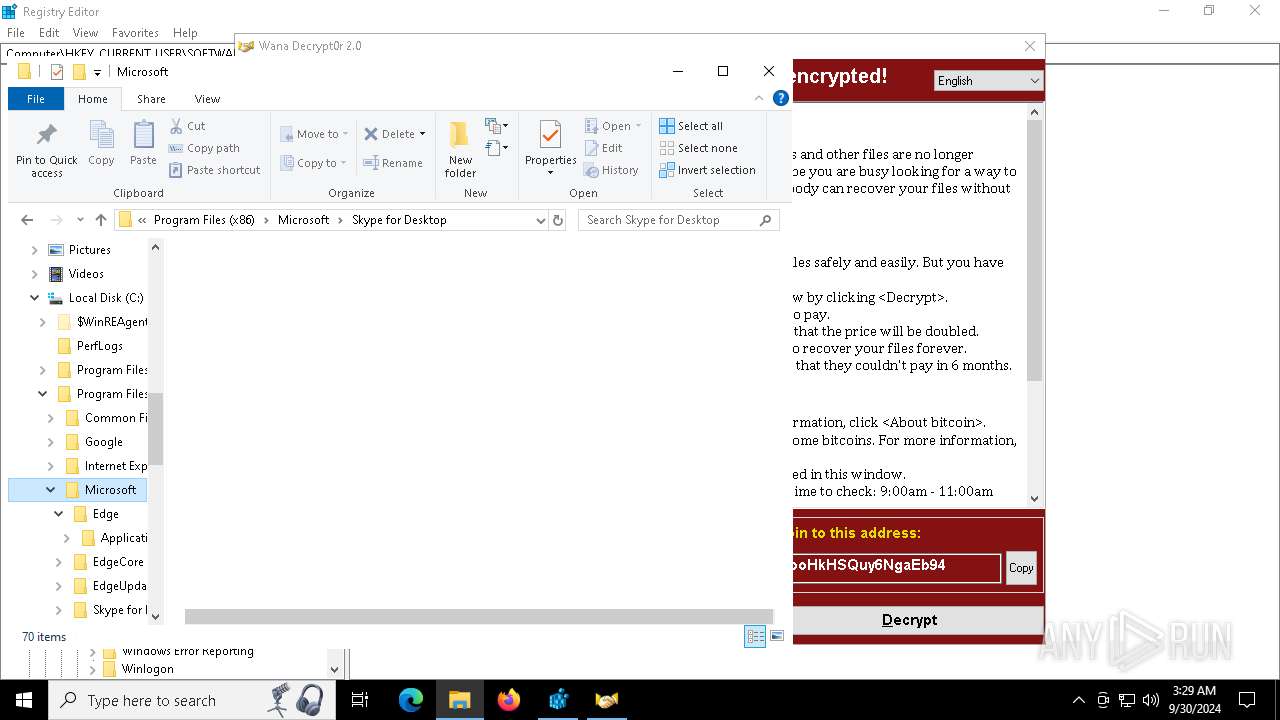Select the Pictures folder in tree

point(89,250)
